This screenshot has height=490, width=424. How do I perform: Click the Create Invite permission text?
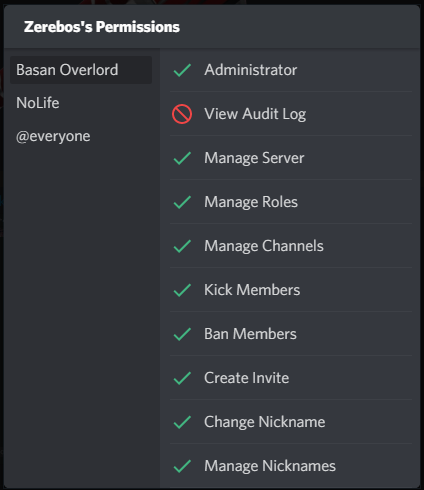point(247,378)
